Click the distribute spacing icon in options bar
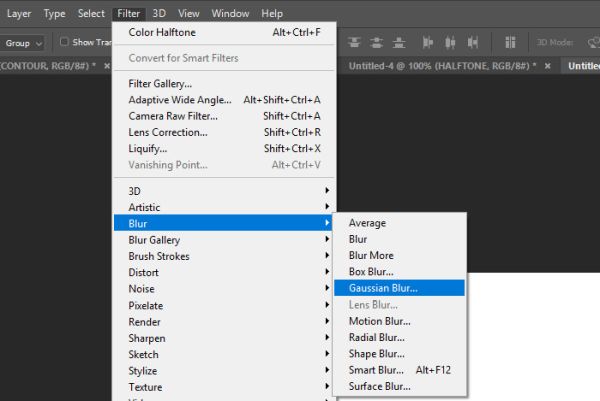Screen dimensions: 600x401 point(510,42)
